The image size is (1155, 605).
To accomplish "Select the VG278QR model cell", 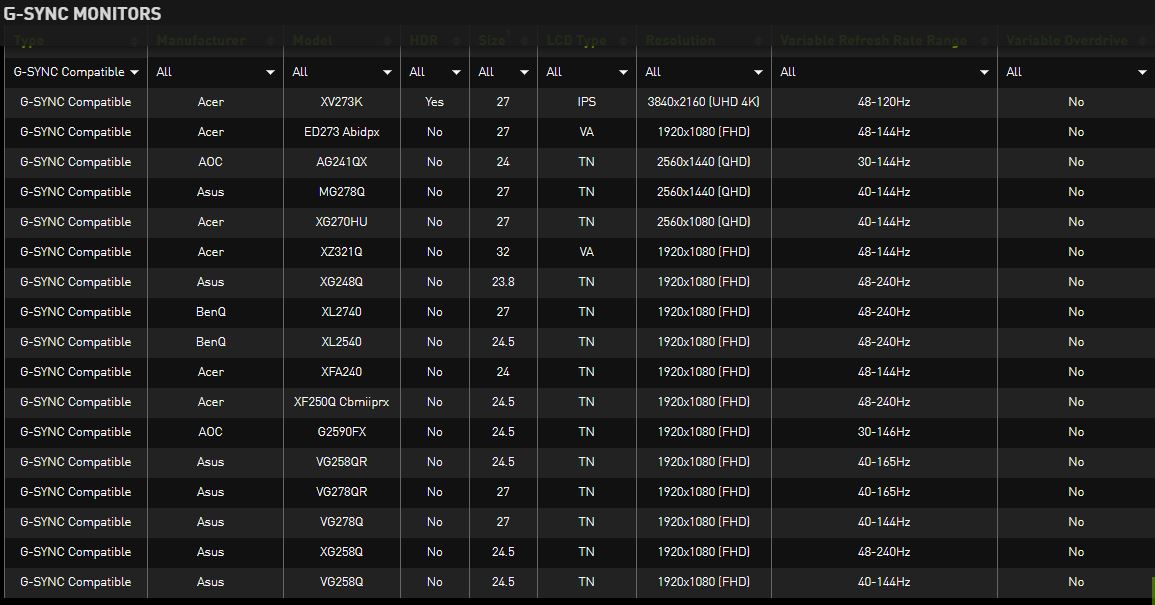I will [342, 492].
